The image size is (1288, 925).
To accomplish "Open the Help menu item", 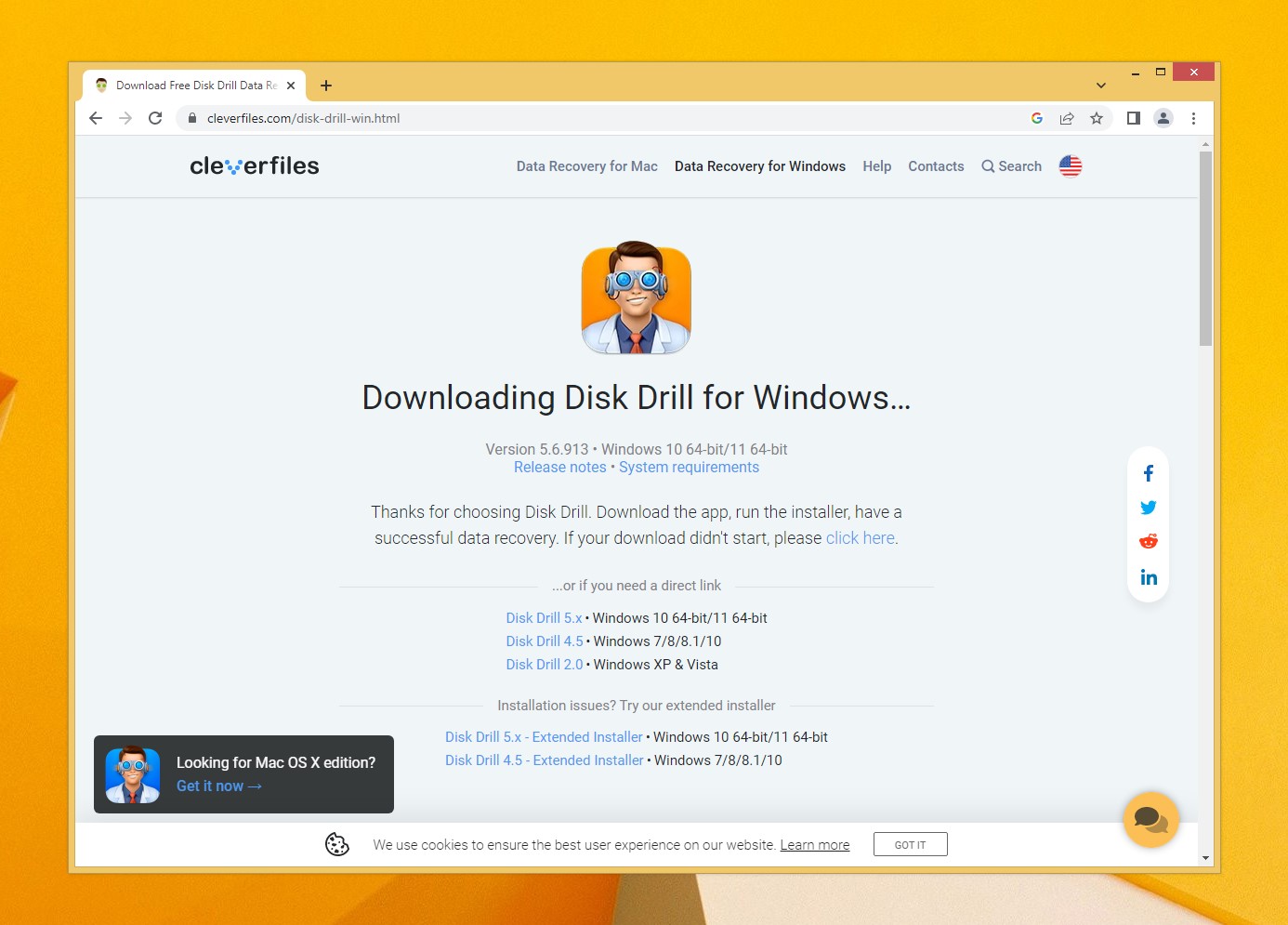I will tap(877, 166).
